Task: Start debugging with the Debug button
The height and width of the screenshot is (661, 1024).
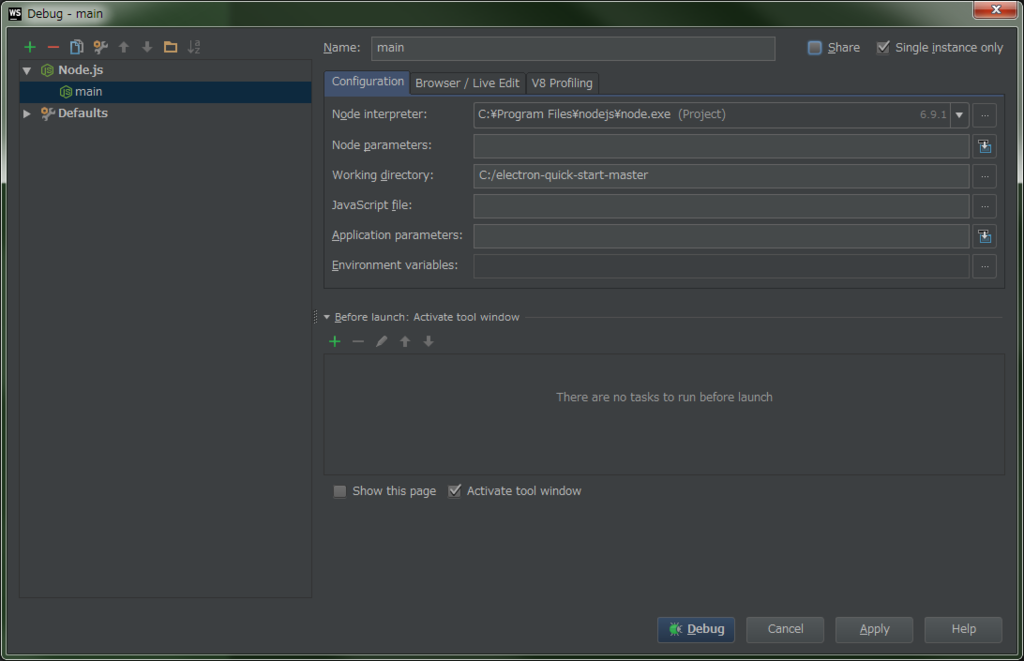Action: click(696, 629)
